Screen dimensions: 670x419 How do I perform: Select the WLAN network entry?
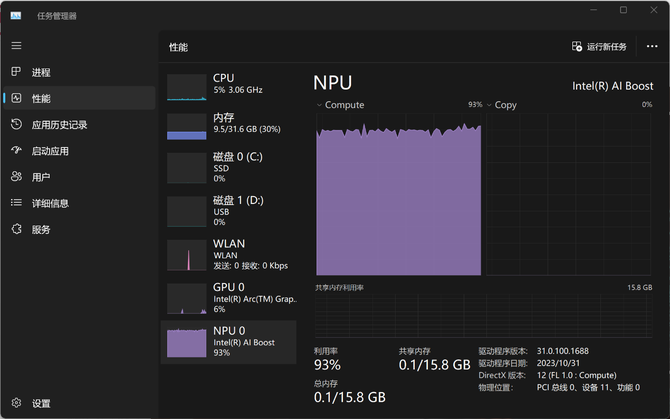(x=229, y=255)
